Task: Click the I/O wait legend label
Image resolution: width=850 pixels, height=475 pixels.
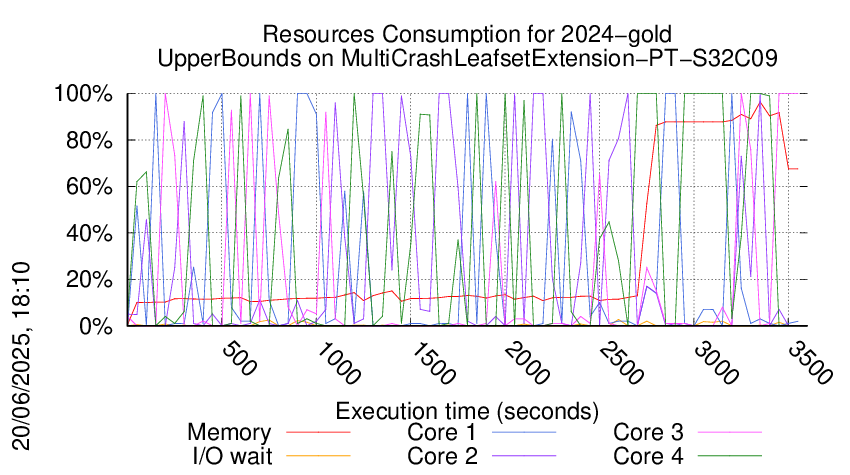Action: point(232,457)
